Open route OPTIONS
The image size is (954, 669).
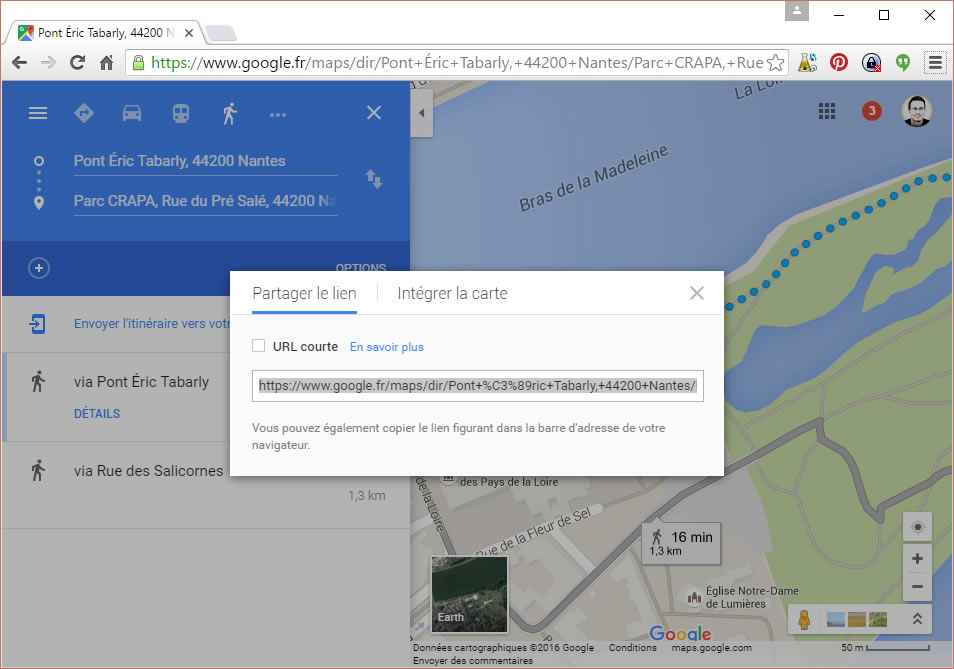pyautogui.click(x=361, y=267)
